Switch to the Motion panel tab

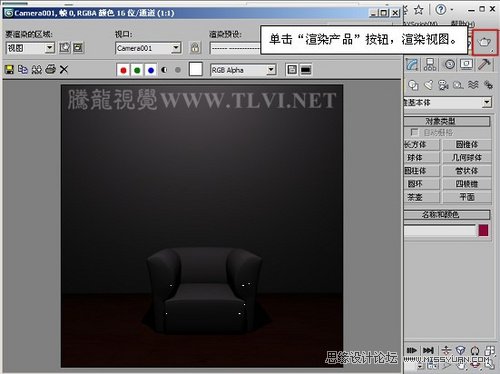coord(449,64)
